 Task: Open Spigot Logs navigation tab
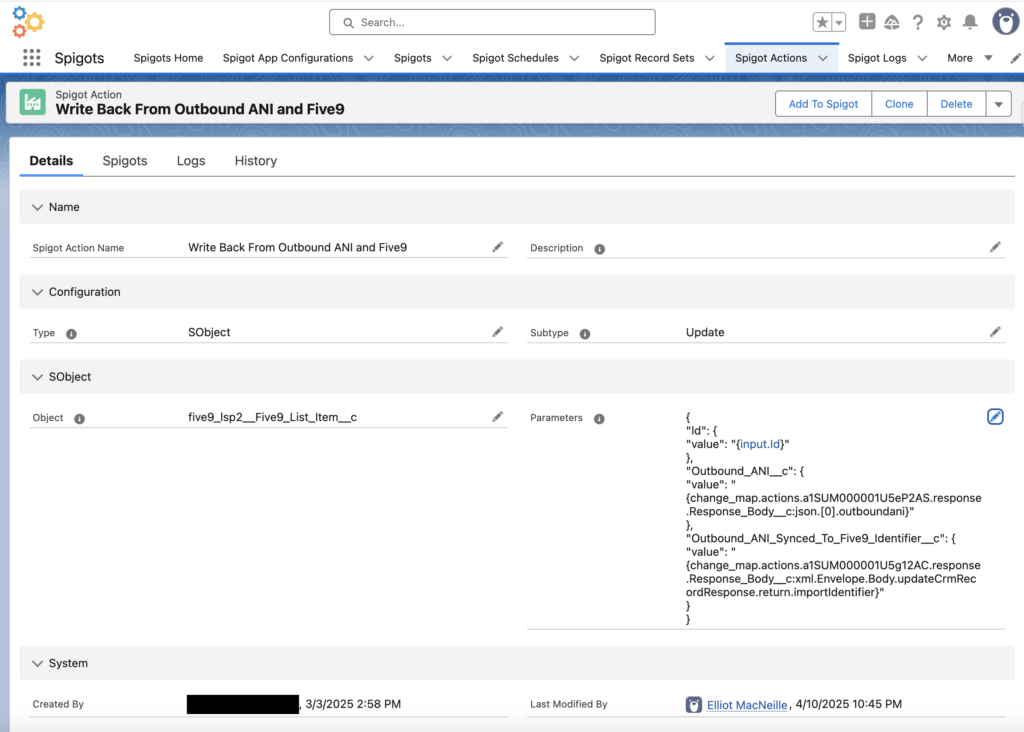tap(877, 58)
